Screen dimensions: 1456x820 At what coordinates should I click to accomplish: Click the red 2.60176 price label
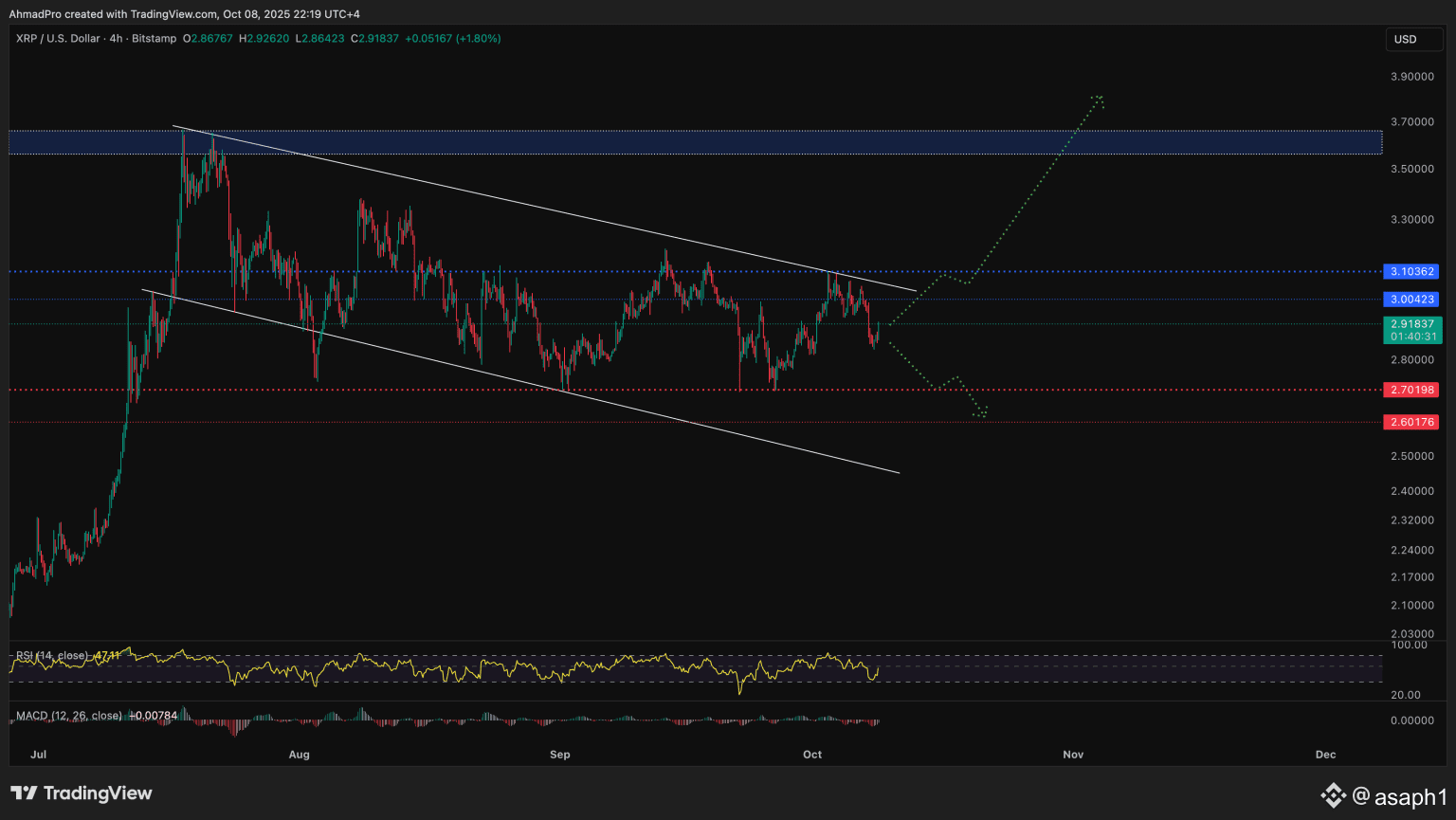point(1412,422)
